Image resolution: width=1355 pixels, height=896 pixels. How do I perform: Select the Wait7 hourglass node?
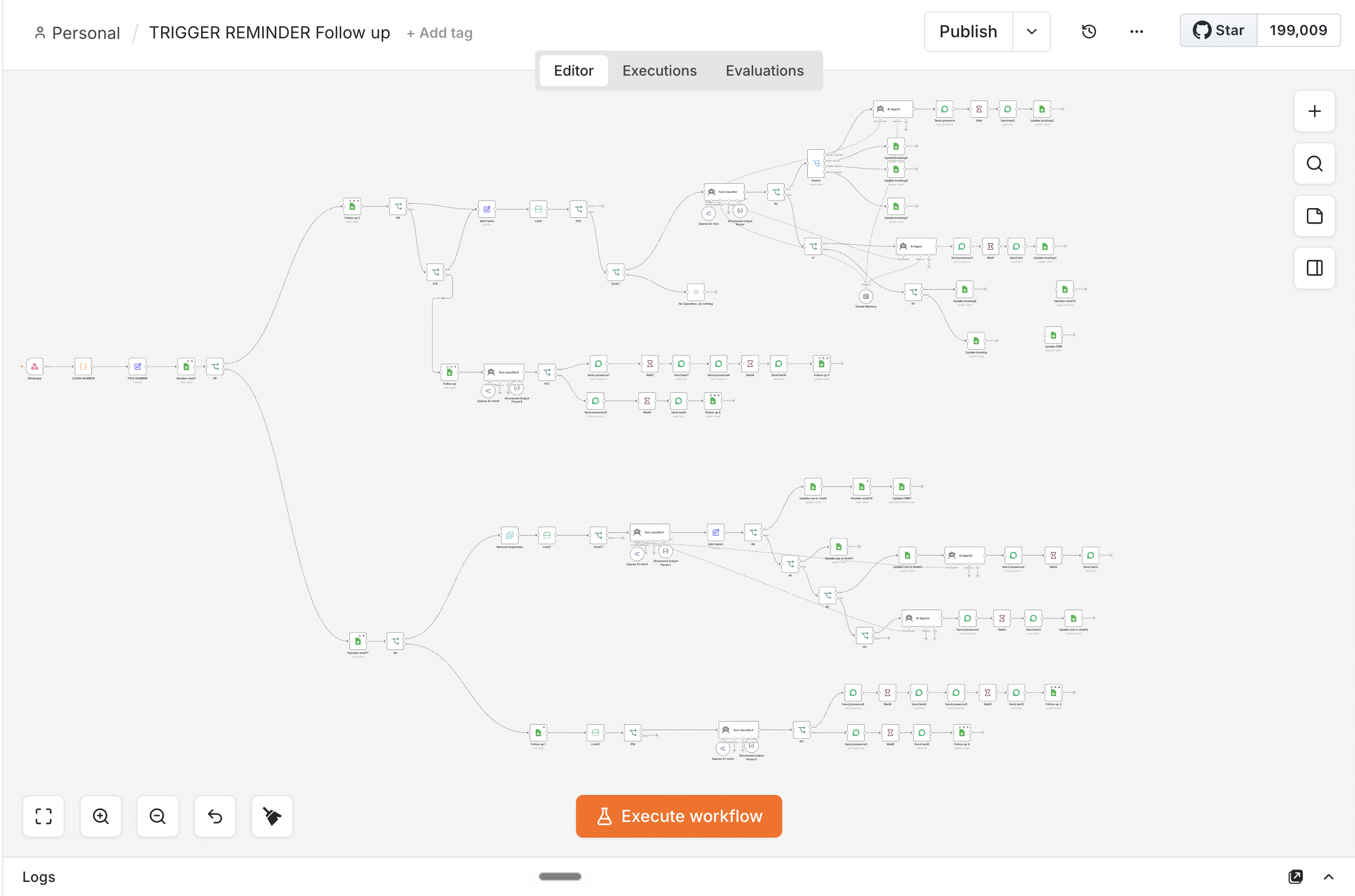649,364
